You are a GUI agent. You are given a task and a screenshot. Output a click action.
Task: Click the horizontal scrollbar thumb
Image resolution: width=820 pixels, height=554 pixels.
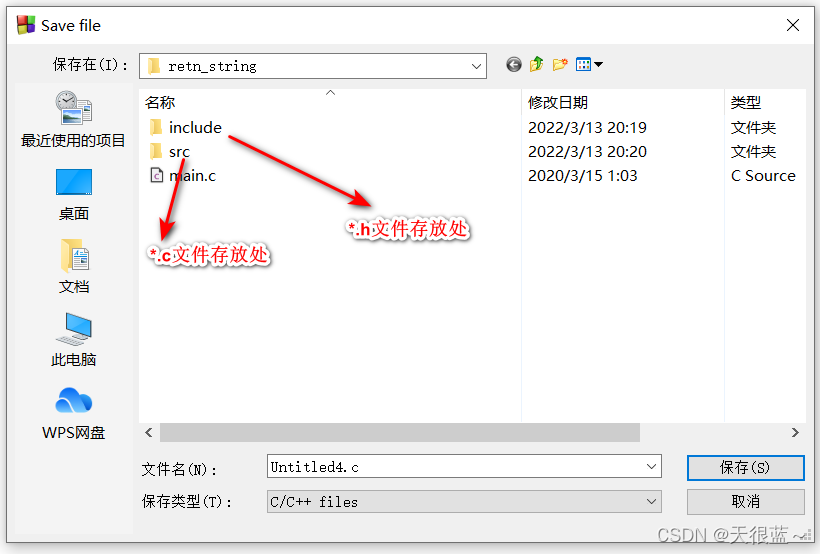point(400,432)
